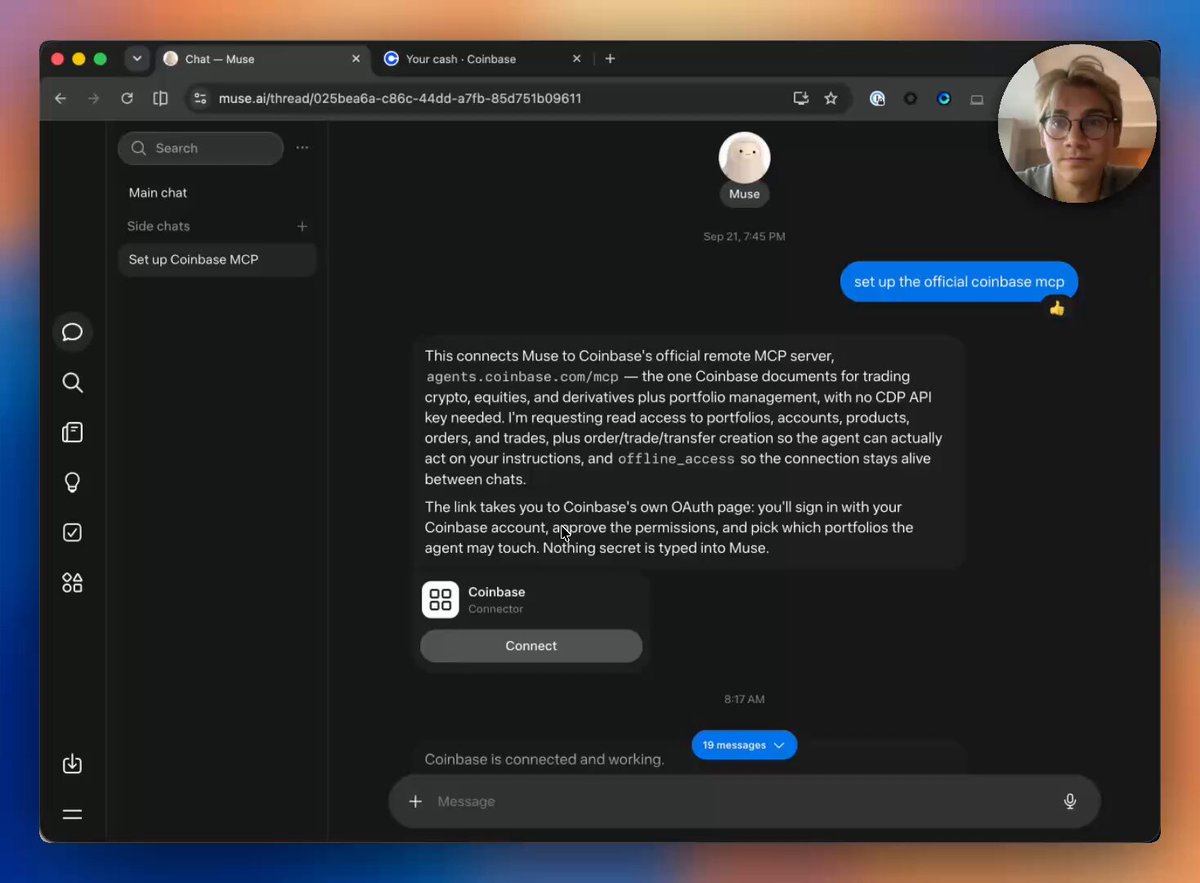Click the lightbulb icon in the left rail
The image size is (1200, 883).
72,482
